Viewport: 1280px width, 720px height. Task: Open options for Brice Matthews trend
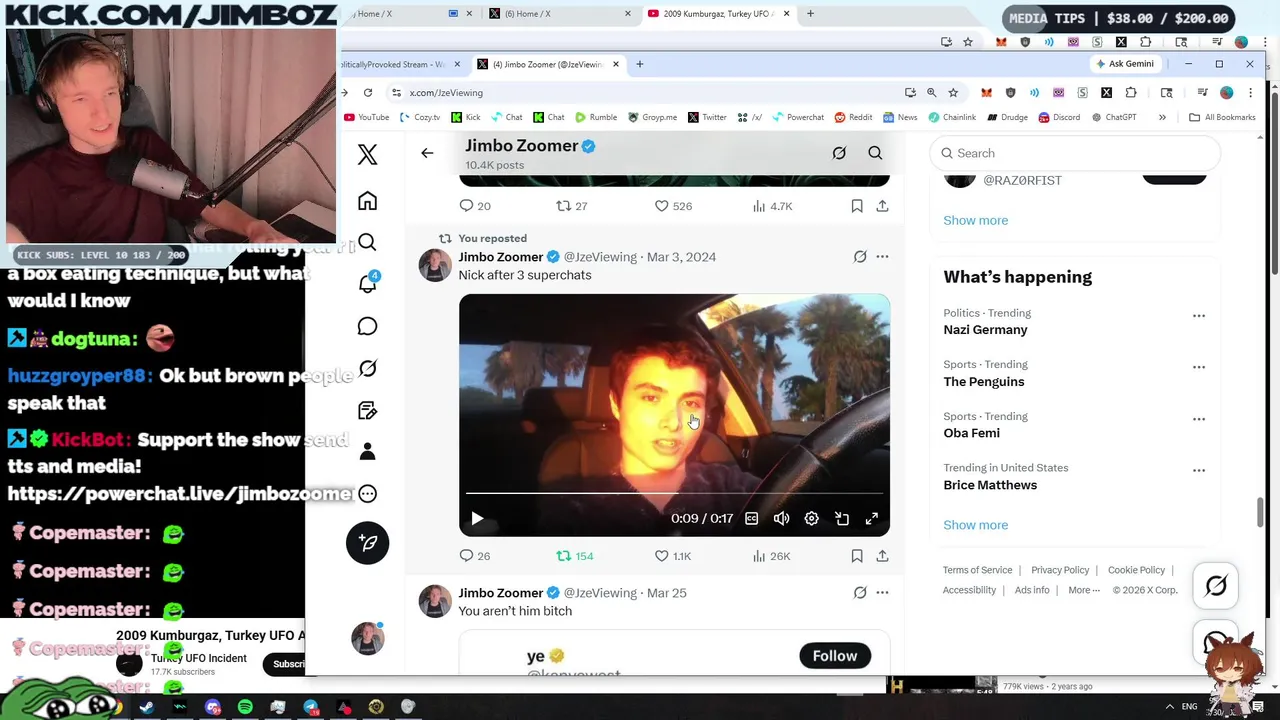tap(1199, 470)
